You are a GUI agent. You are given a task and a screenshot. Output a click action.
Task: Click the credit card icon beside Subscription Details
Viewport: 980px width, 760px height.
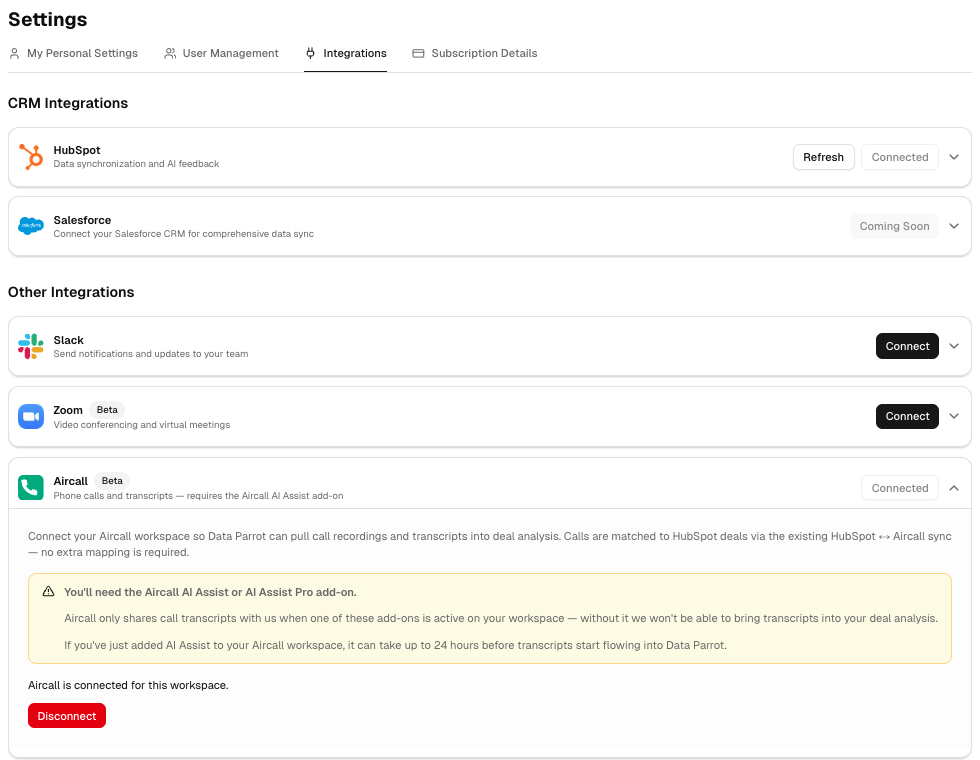418,53
